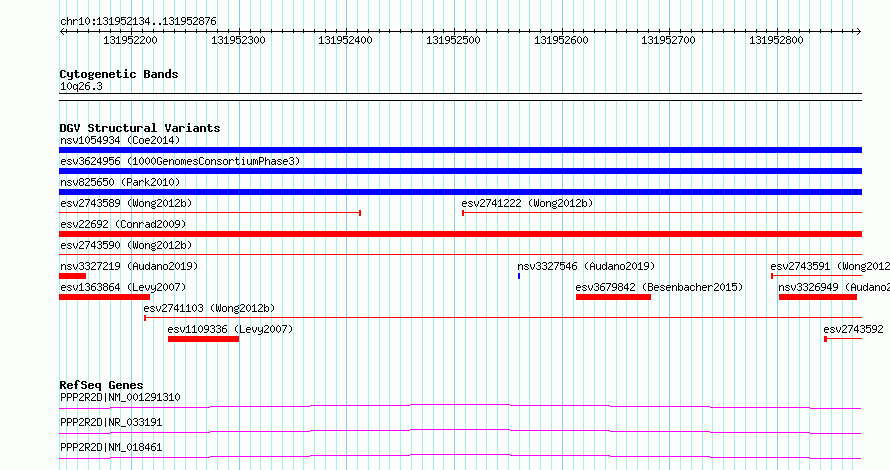
Task: Open transcript PPP2R2D|NR_033191 label
Action: [x=111, y=422]
